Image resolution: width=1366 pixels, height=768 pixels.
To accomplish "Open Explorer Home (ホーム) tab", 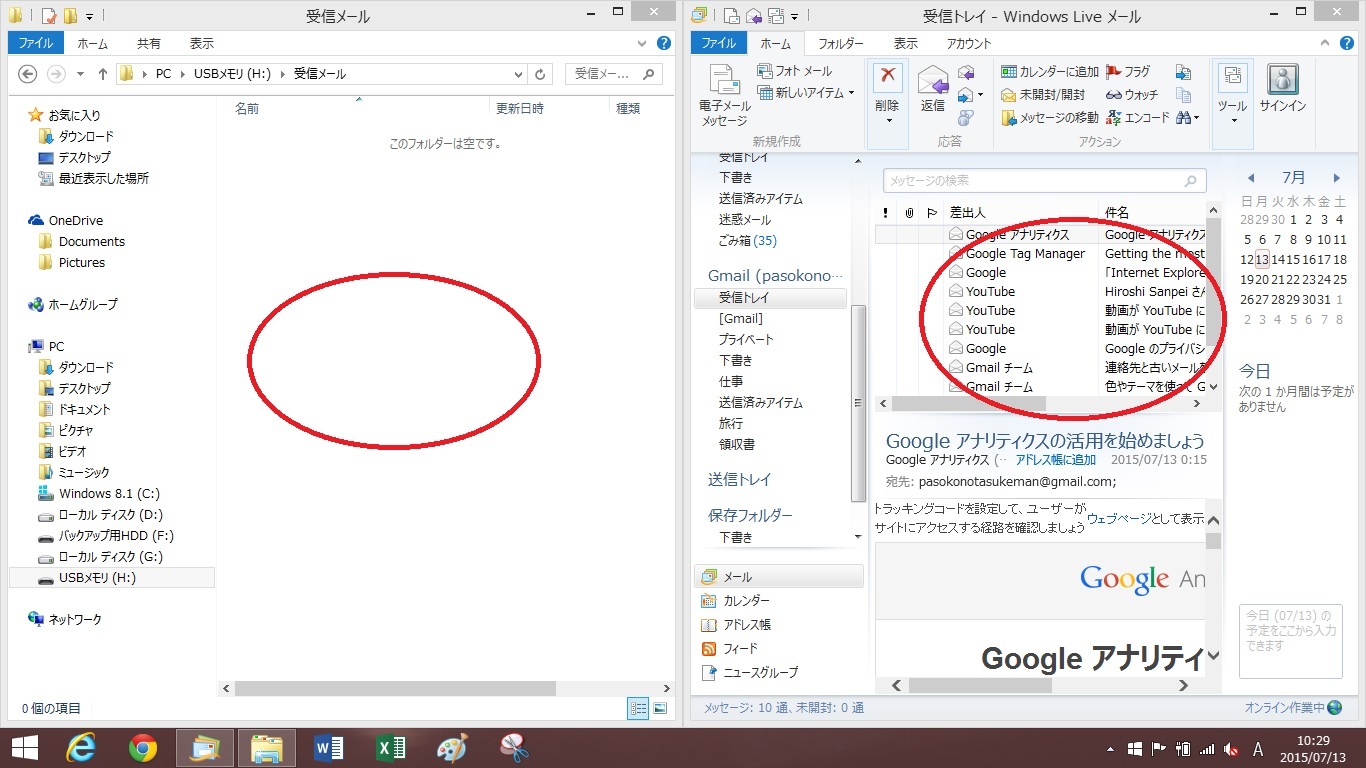I will (92, 43).
